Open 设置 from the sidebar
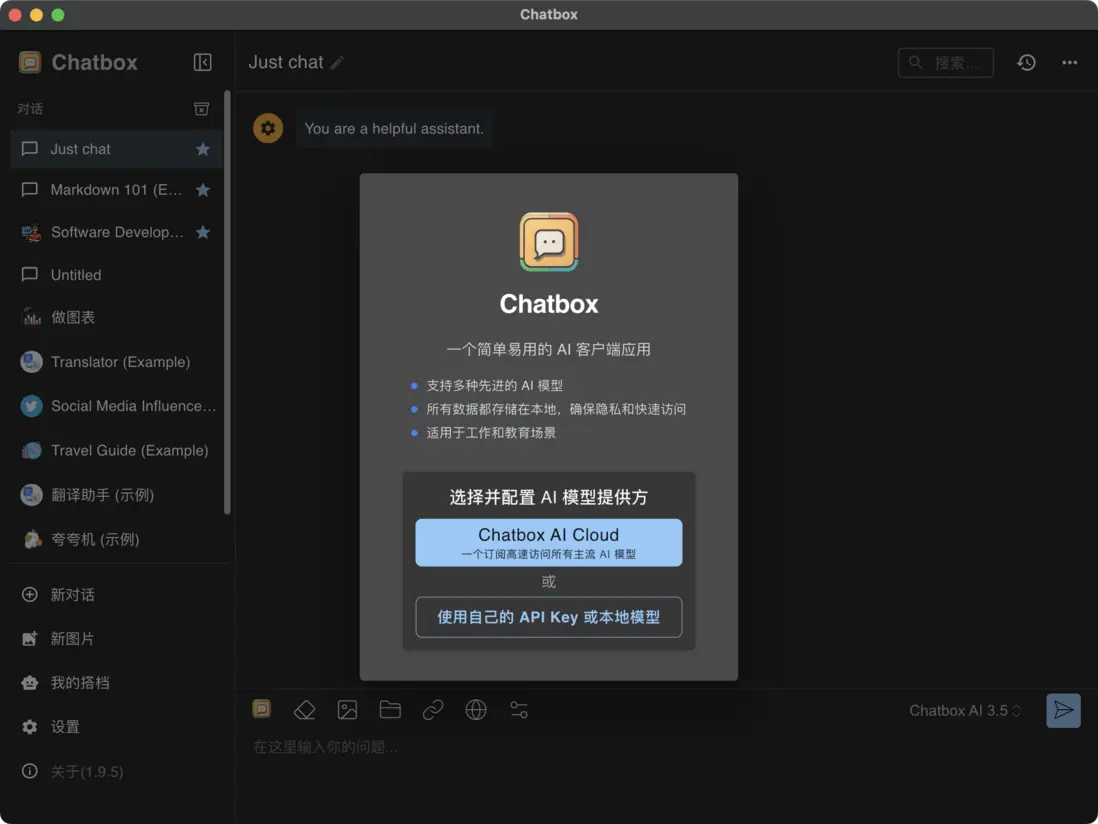Image resolution: width=1098 pixels, height=824 pixels. point(60,727)
